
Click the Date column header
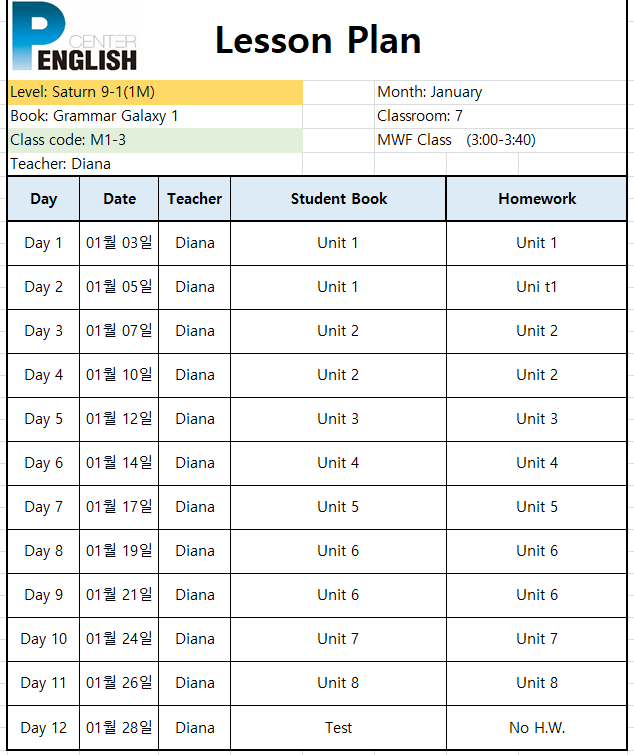[119, 199]
